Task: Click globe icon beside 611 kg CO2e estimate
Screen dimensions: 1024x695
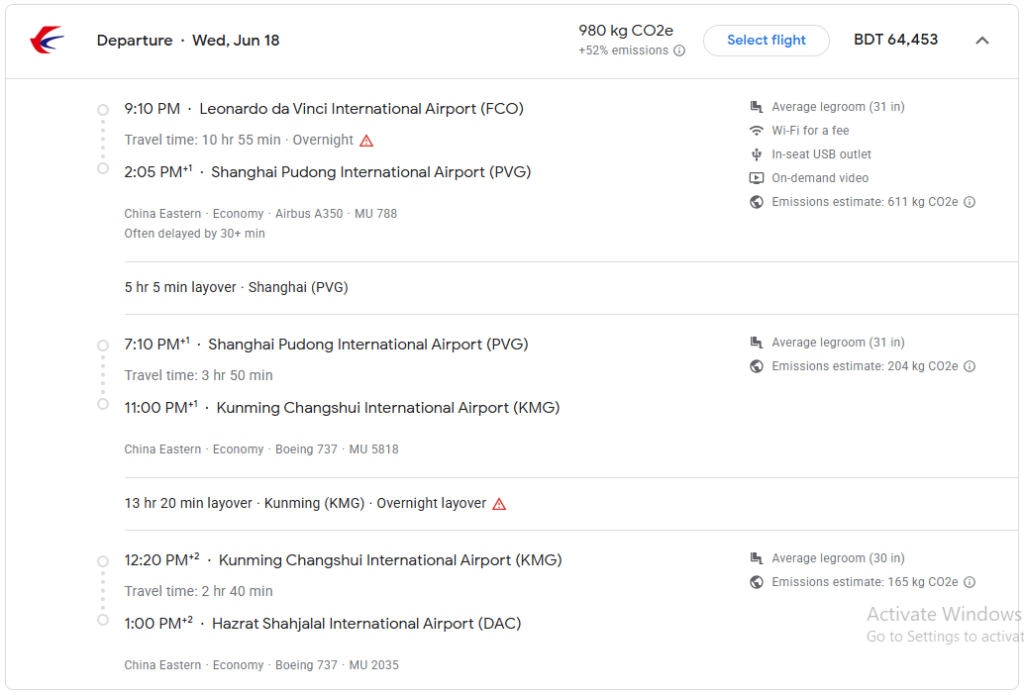Action: 756,202
